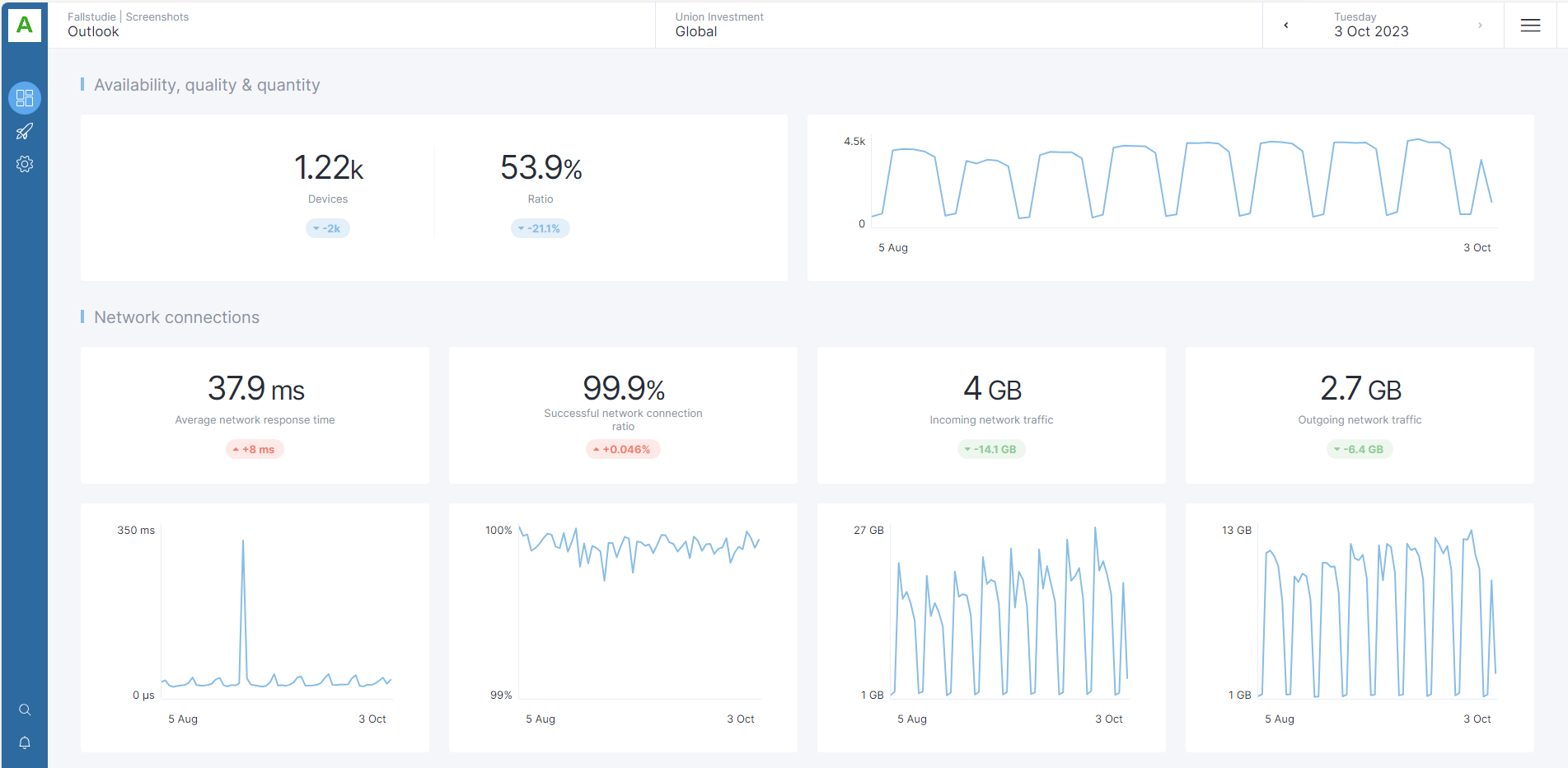Viewport: 1568px width, 768px height.
Task: Click the +0.046% connection ratio badge
Action: [623, 449]
